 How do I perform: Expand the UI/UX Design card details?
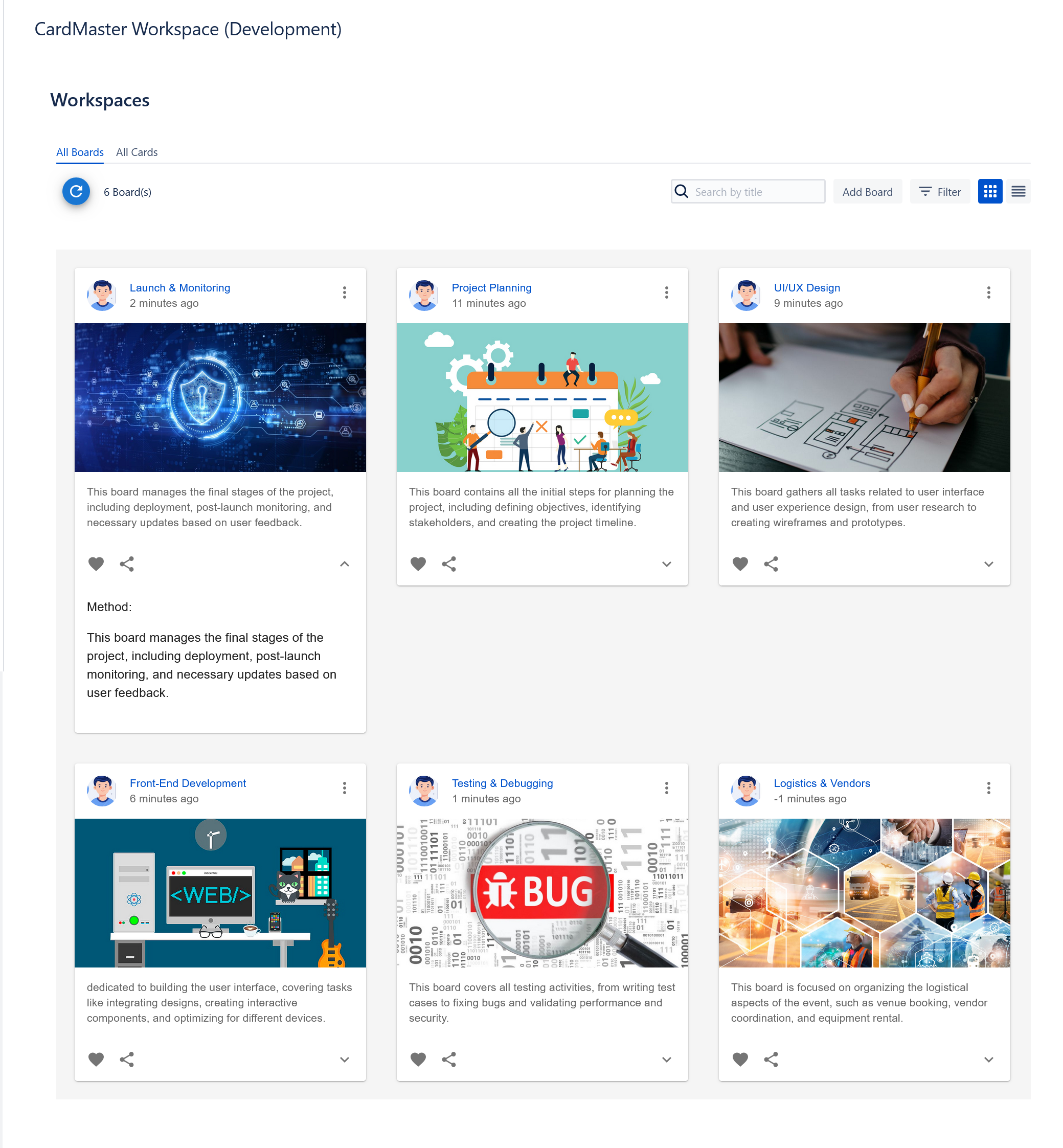pos(988,564)
